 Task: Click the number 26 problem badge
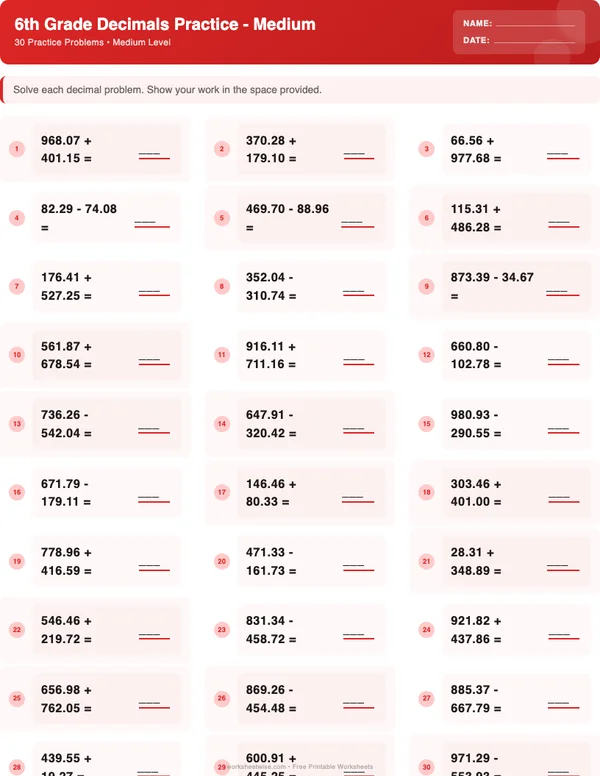222,698
